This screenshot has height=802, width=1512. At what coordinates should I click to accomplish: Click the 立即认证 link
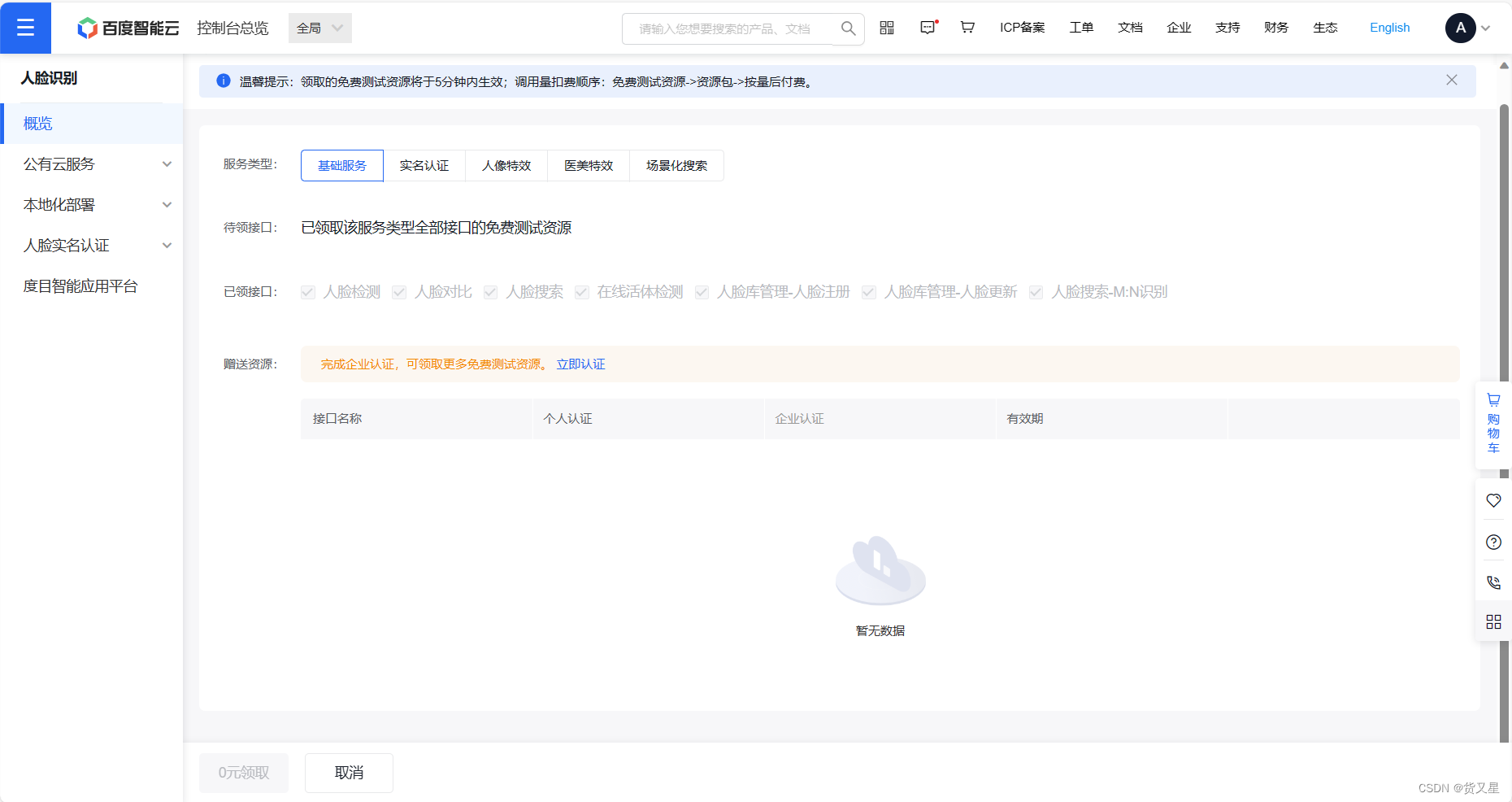point(580,364)
